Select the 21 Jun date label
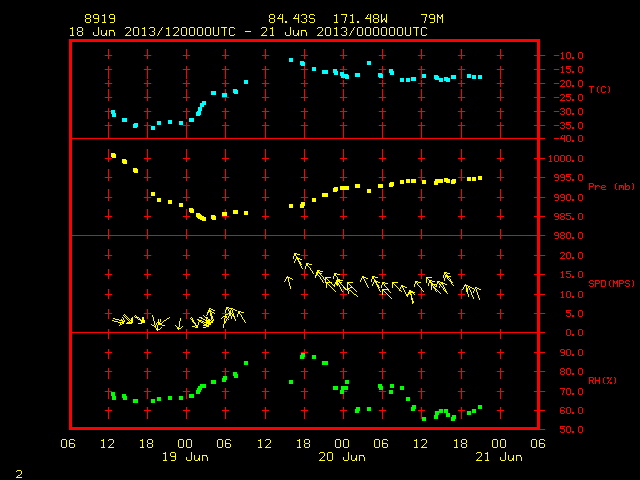This screenshot has height=480, width=640. tap(499, 457)
